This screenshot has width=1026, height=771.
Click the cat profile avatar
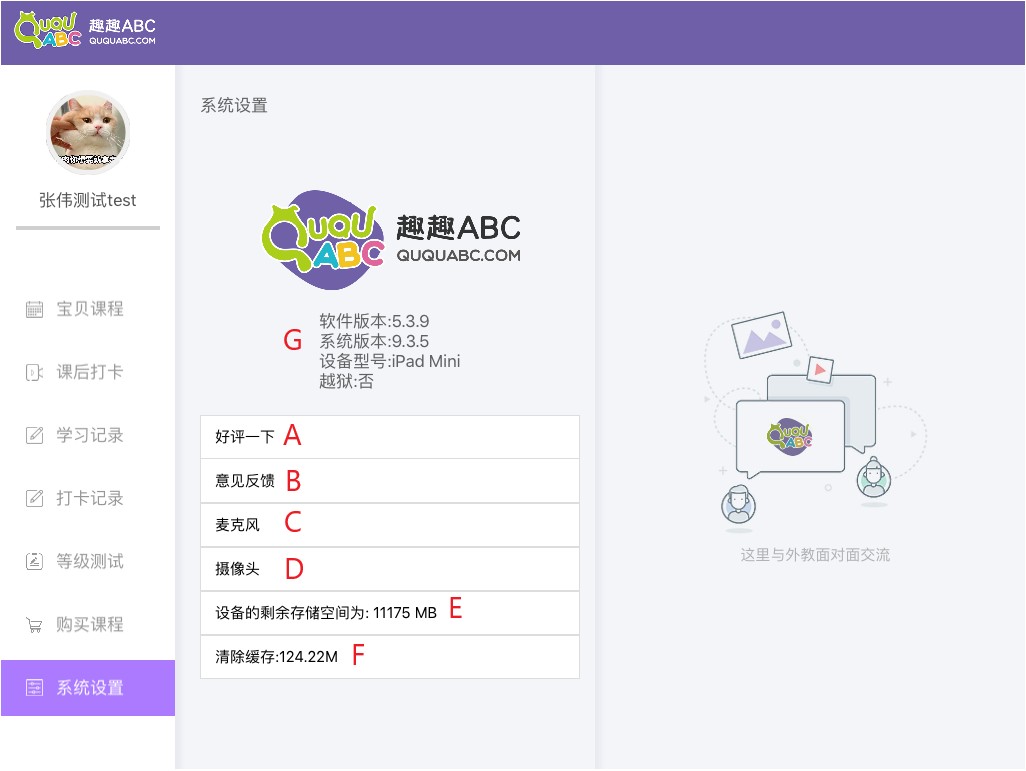[88, 133]
